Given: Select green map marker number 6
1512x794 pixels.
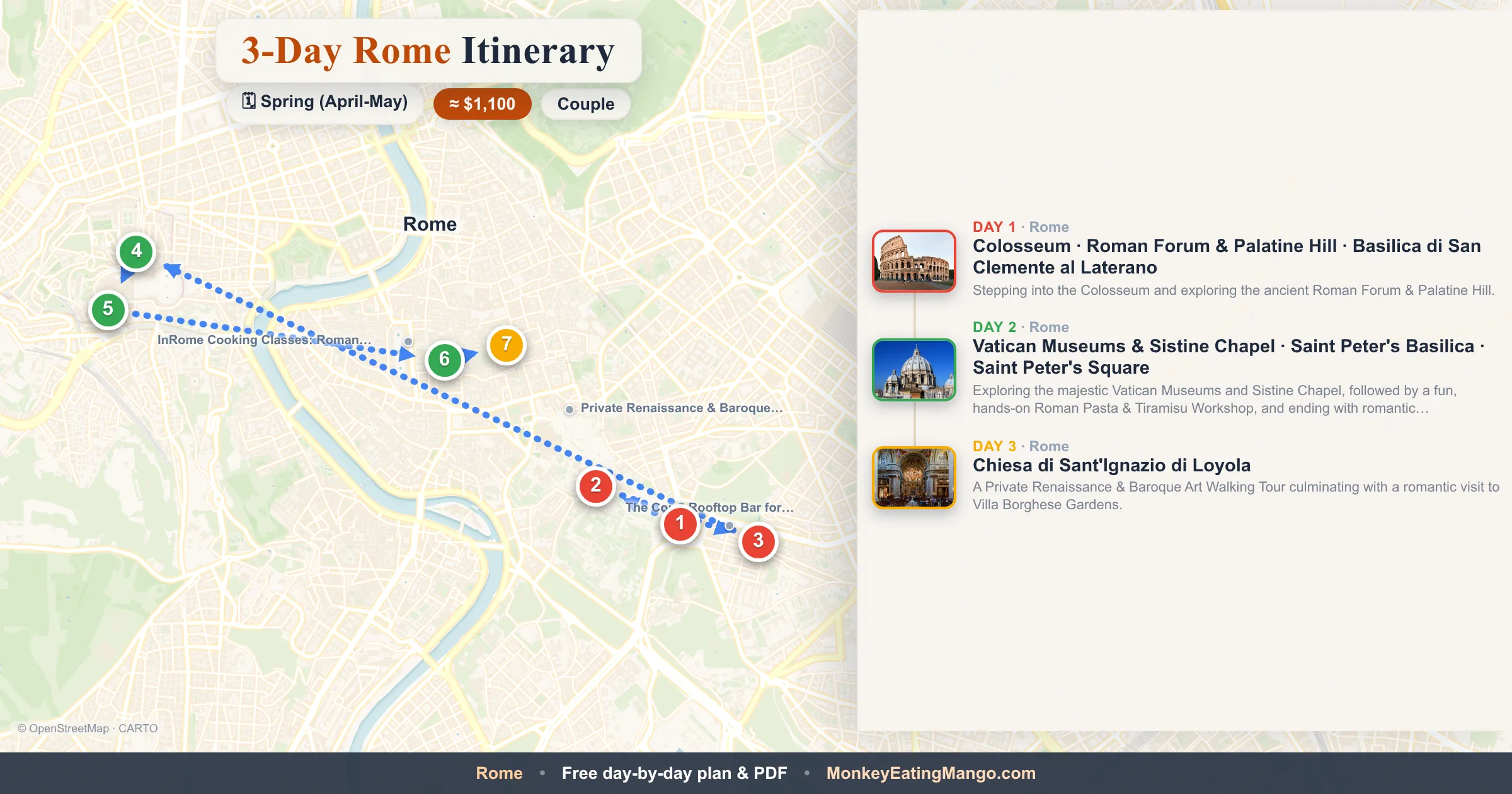Looking at the screenshot, I should pyautogui.click(x=444, y=359).
